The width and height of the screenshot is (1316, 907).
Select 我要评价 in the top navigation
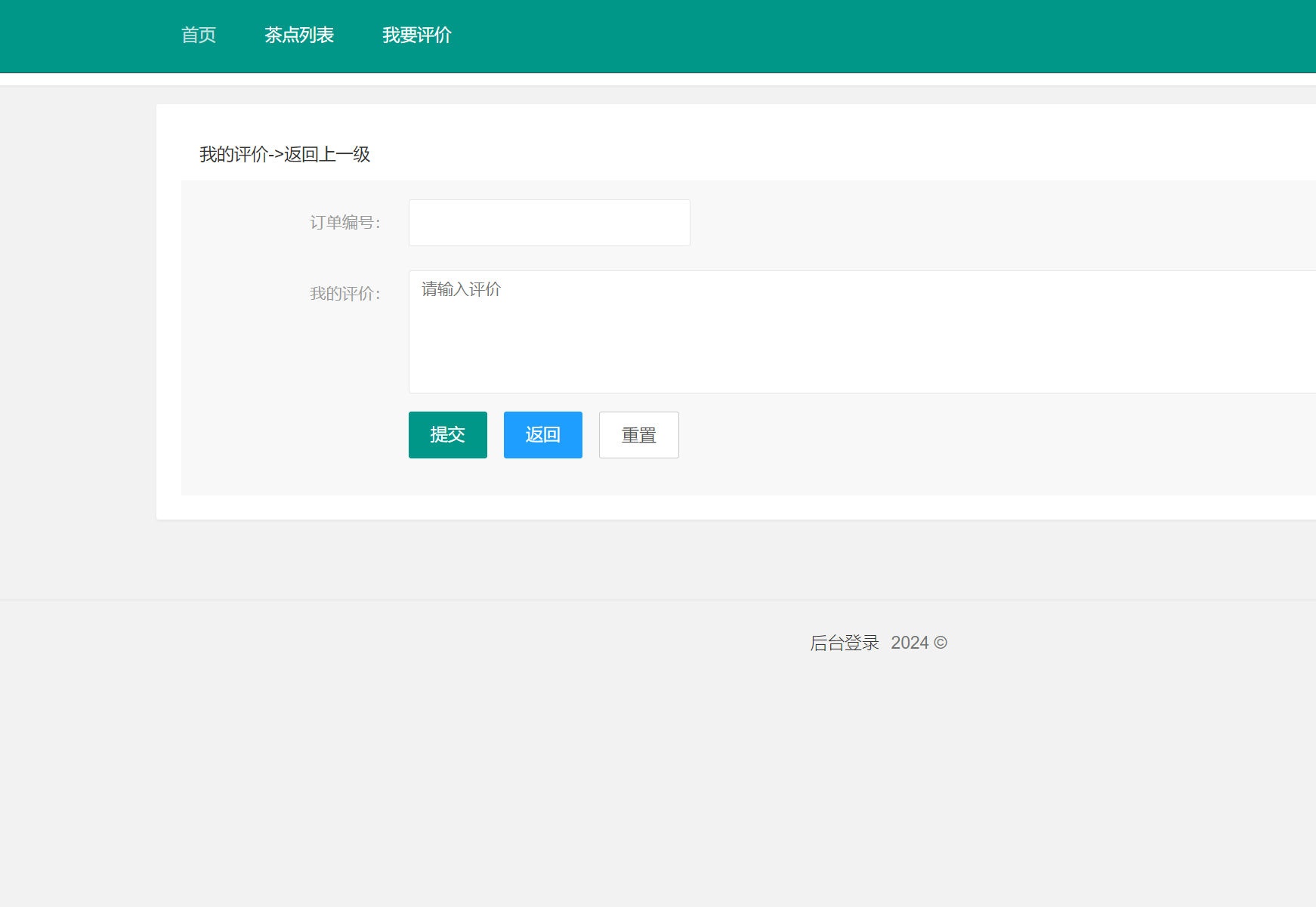point(416,35)
